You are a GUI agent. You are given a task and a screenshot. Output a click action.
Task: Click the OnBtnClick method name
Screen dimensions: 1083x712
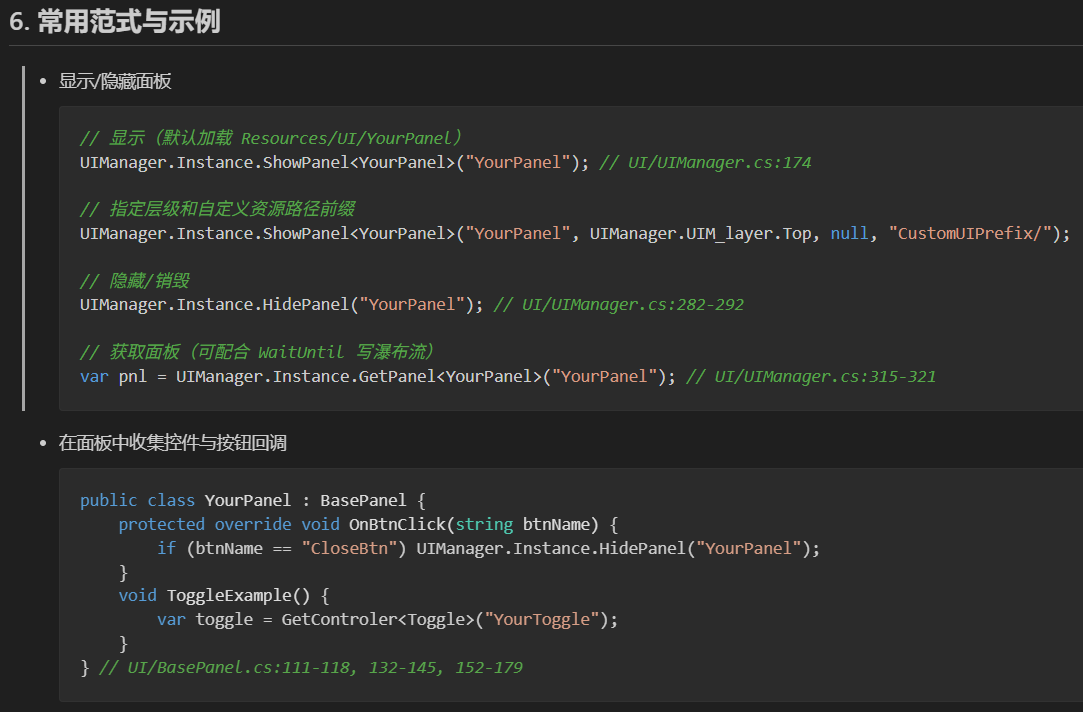396,524
